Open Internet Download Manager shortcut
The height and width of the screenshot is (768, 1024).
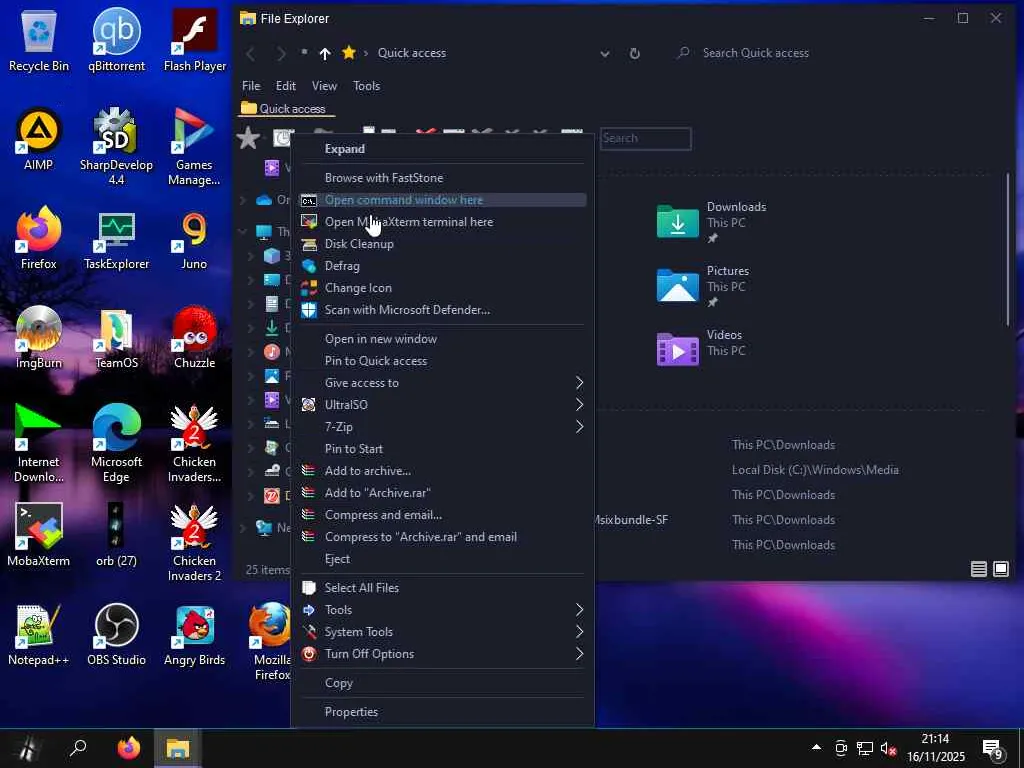coord(39,443)
